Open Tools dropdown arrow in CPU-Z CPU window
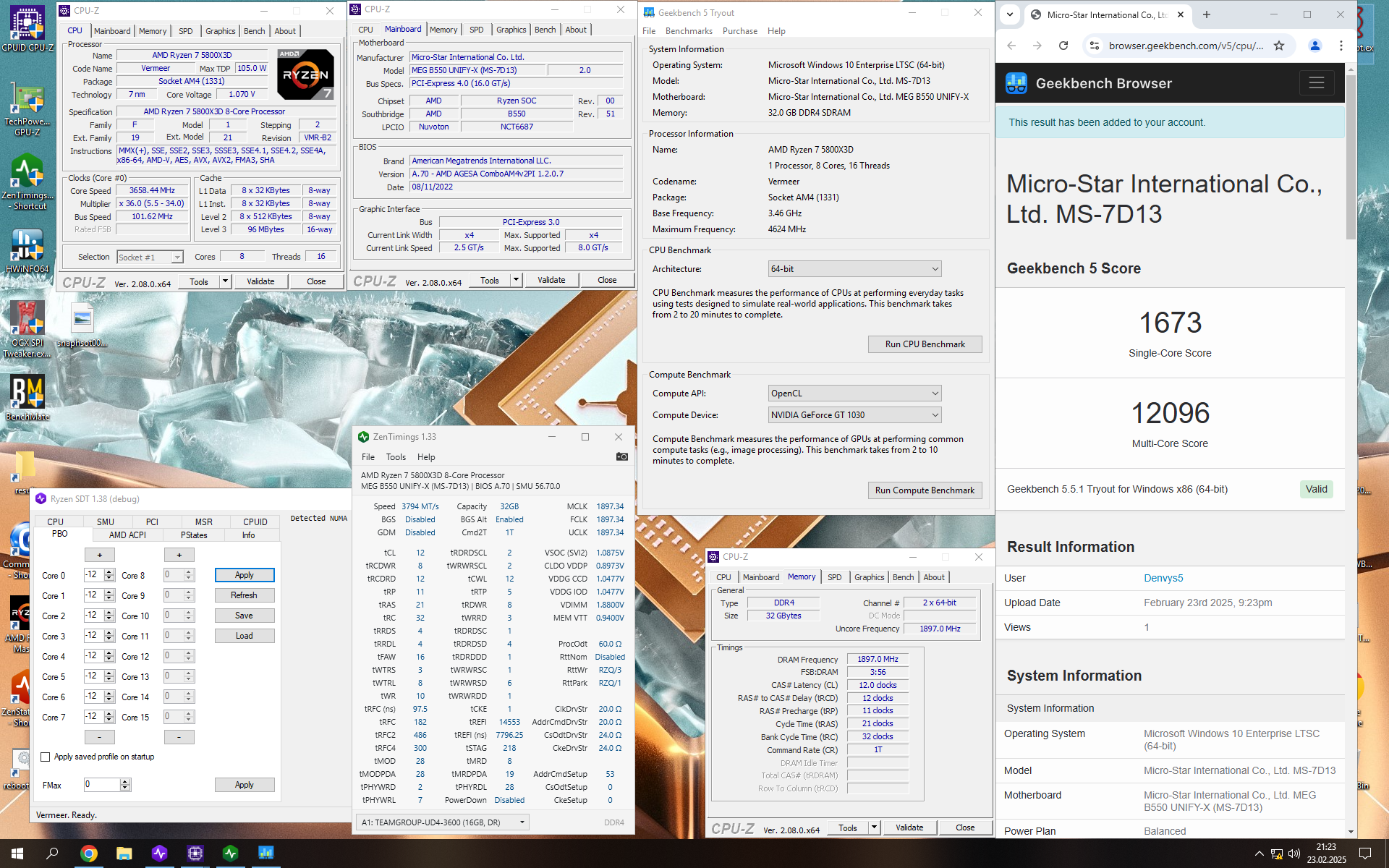1389x868 pixels. point(225,281)
